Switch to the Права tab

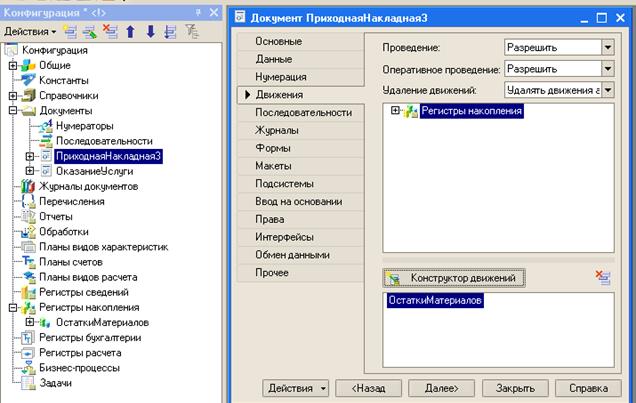[x=301, y=219]
